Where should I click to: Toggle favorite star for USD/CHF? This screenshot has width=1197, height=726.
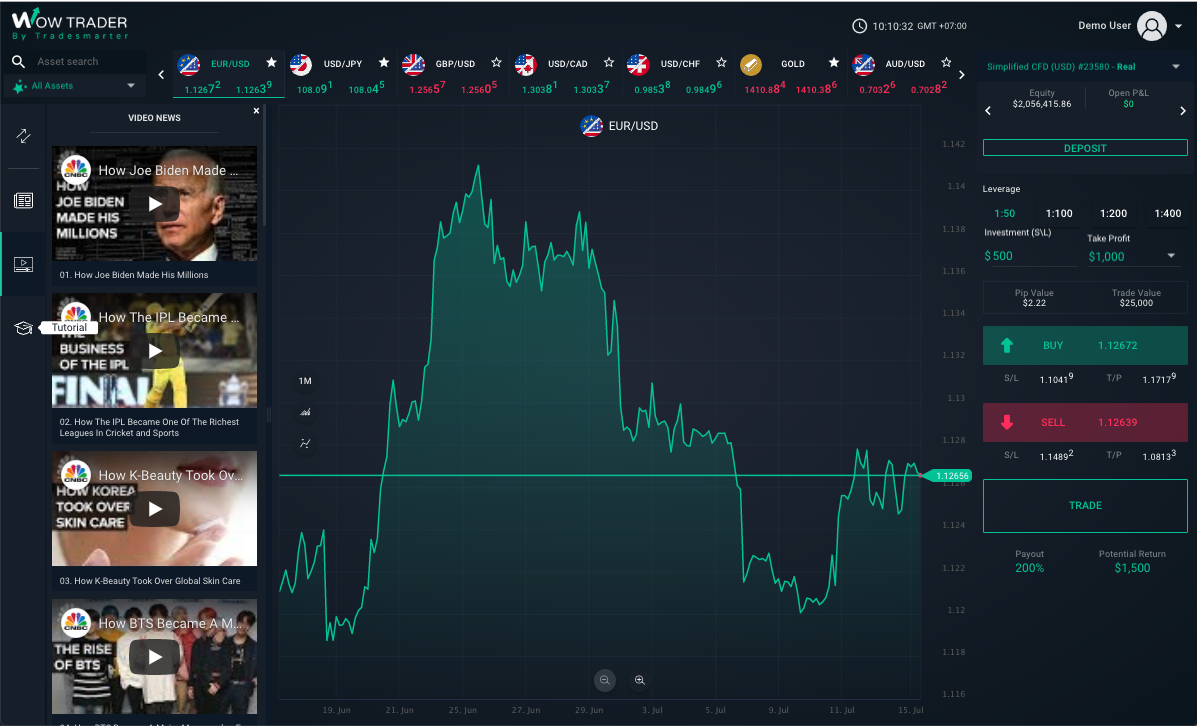(721, 63)
